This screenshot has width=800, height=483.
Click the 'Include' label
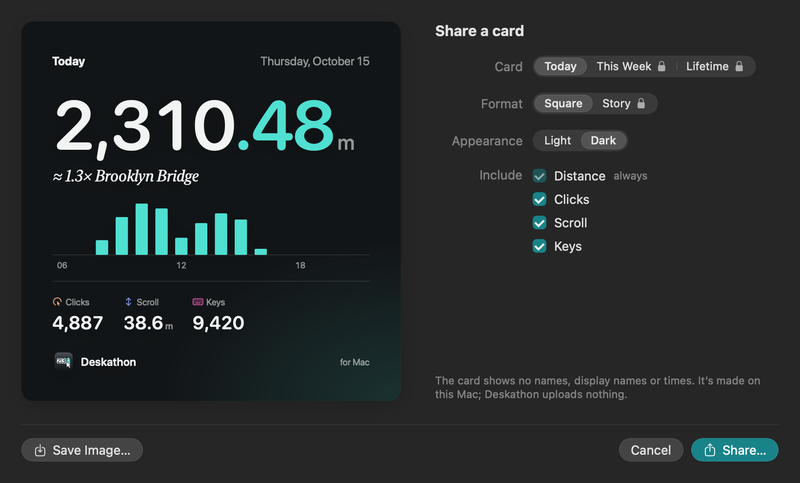click(x=501, y=175)
